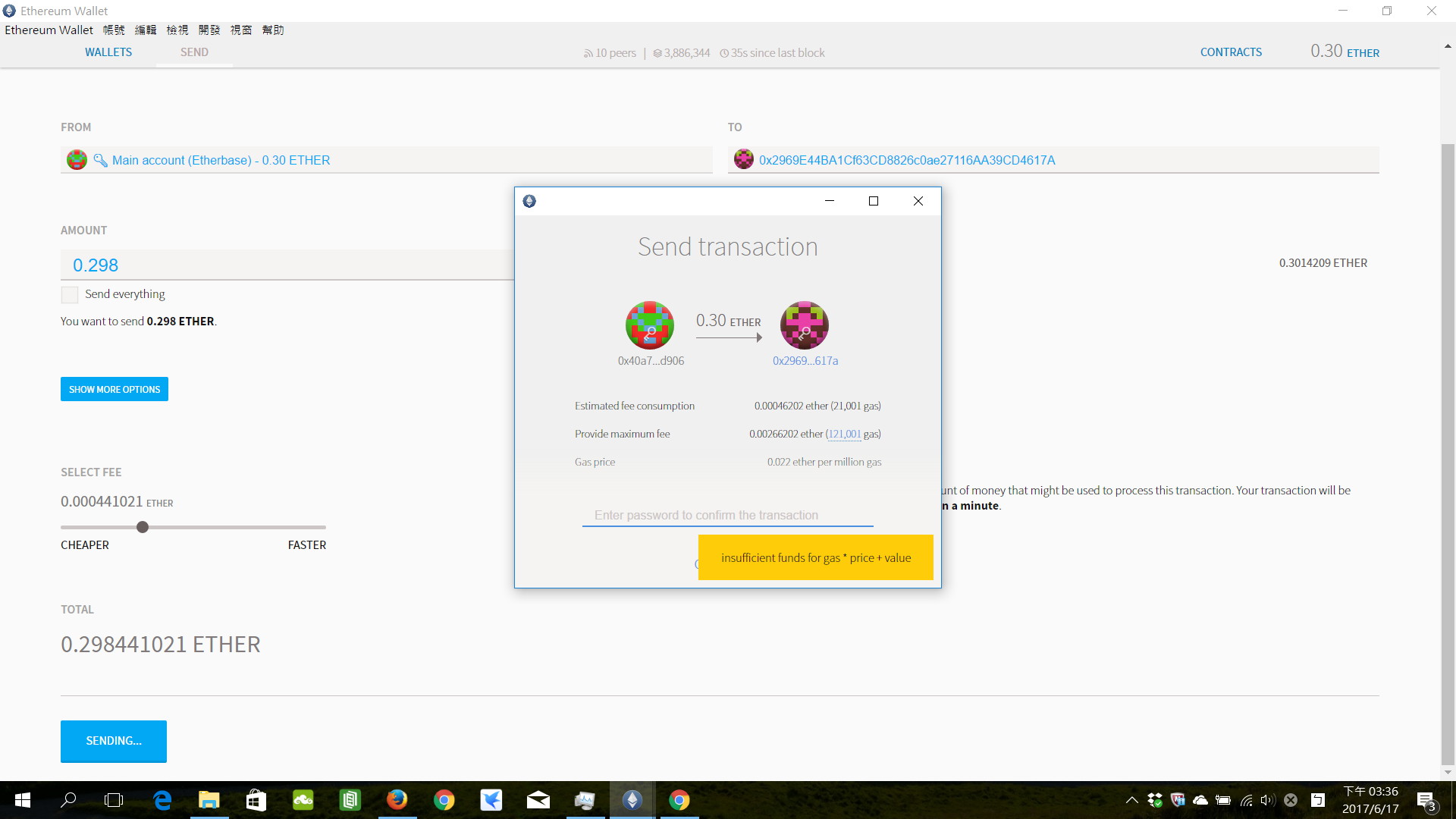The height and width of the screenshot is (819, 1456).
Task: Toggle the Send everything checkbox
Action: point(69,294)
